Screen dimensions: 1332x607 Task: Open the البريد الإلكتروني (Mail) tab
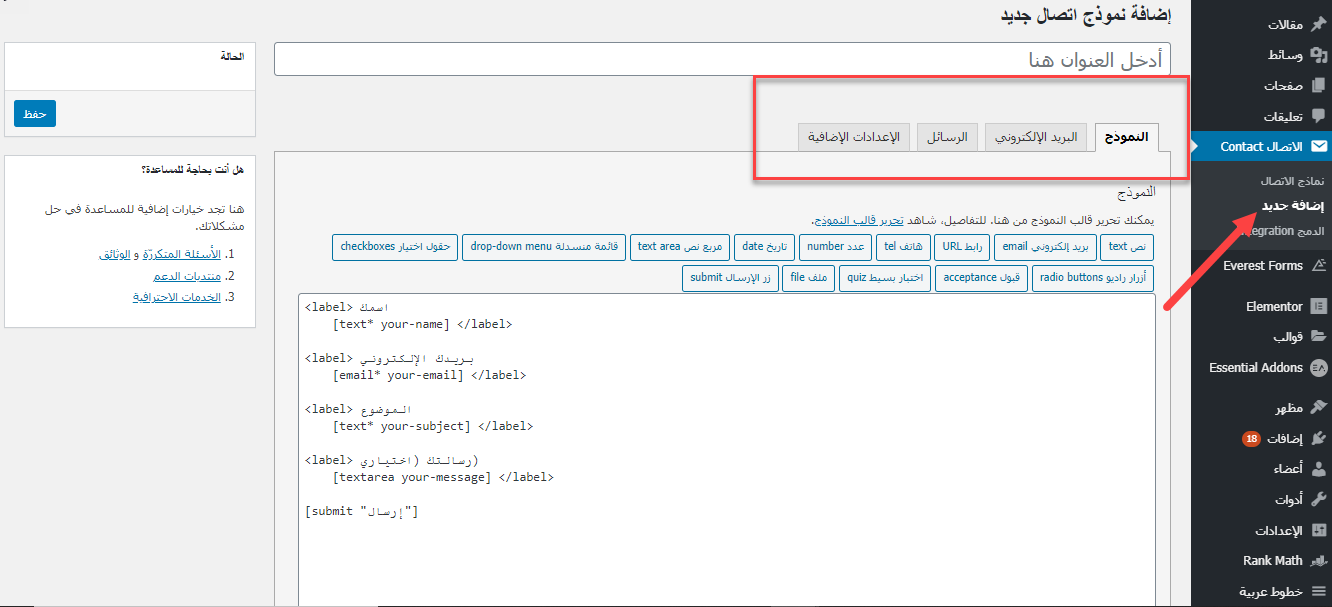1037,137
